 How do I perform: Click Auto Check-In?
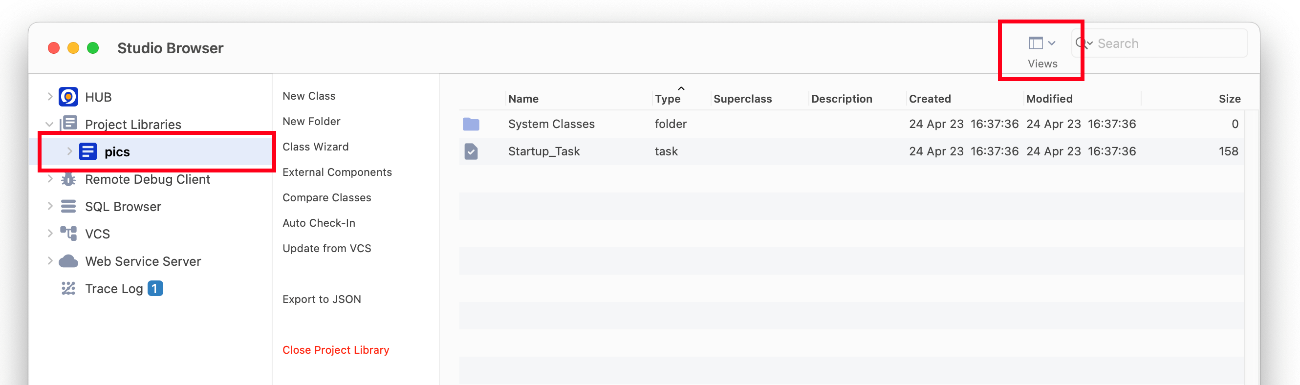tap(319, 223)
